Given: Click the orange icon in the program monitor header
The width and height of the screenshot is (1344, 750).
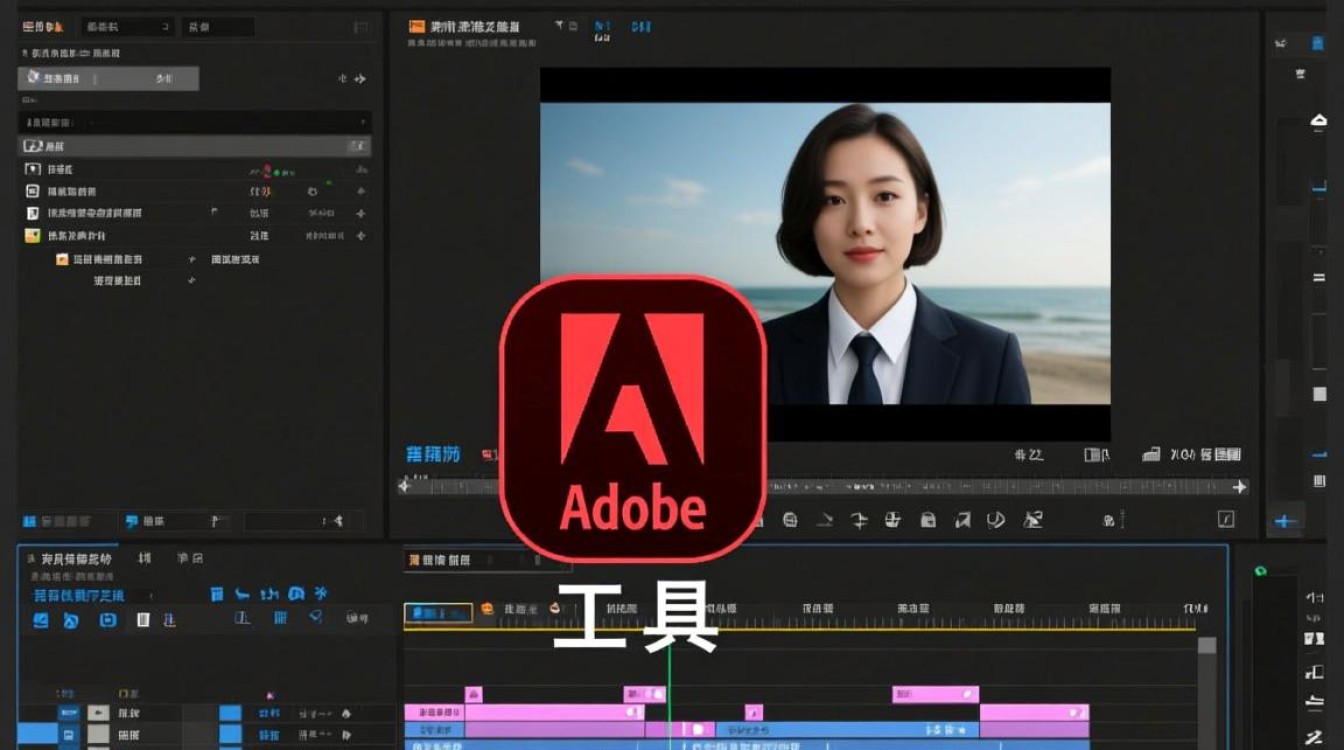Looking at the screenshot, I should pos(417,27).
